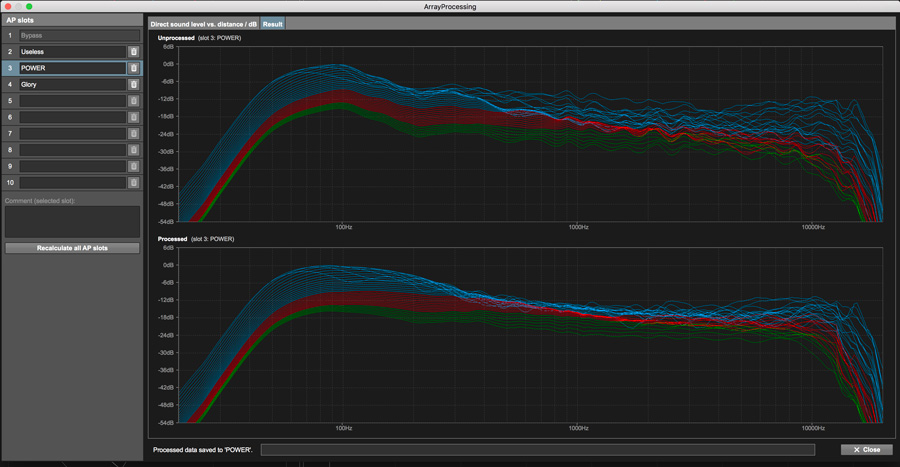Click the Comment (selected slot) label
This screenshot has height=467, width=900.
click(40, 201)
